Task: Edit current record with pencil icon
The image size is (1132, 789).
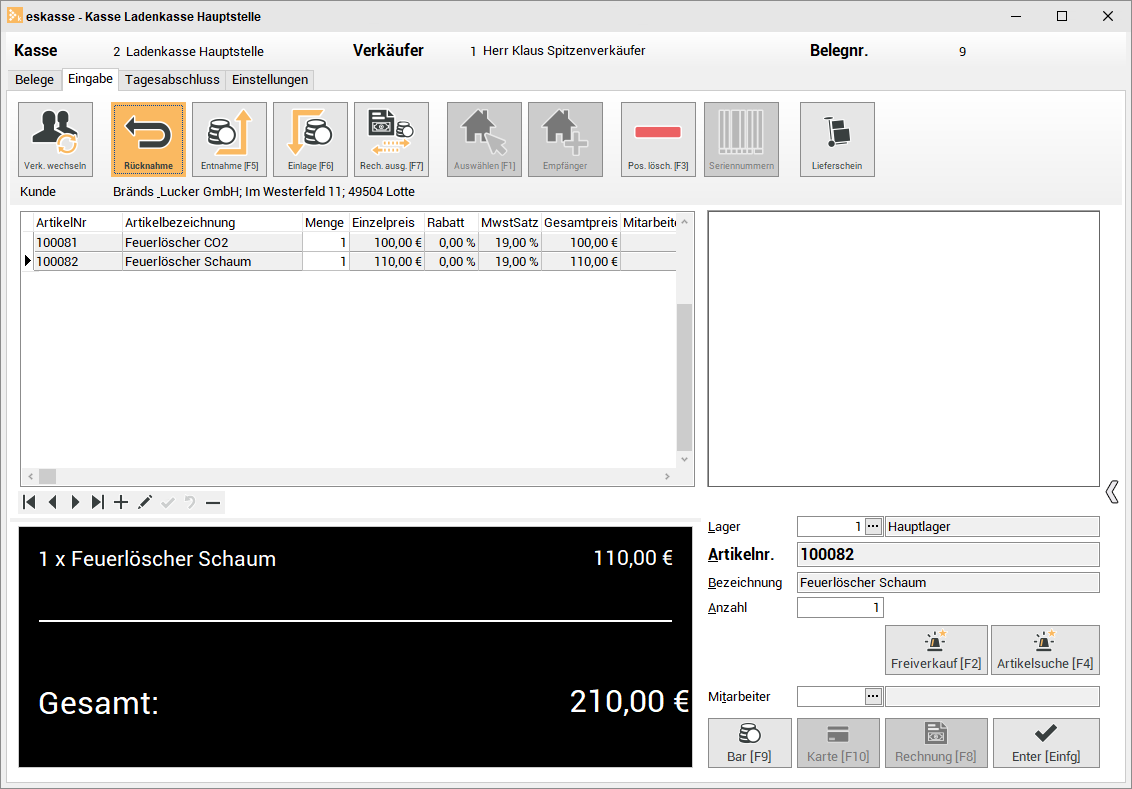Action: [x=144, y=502]
